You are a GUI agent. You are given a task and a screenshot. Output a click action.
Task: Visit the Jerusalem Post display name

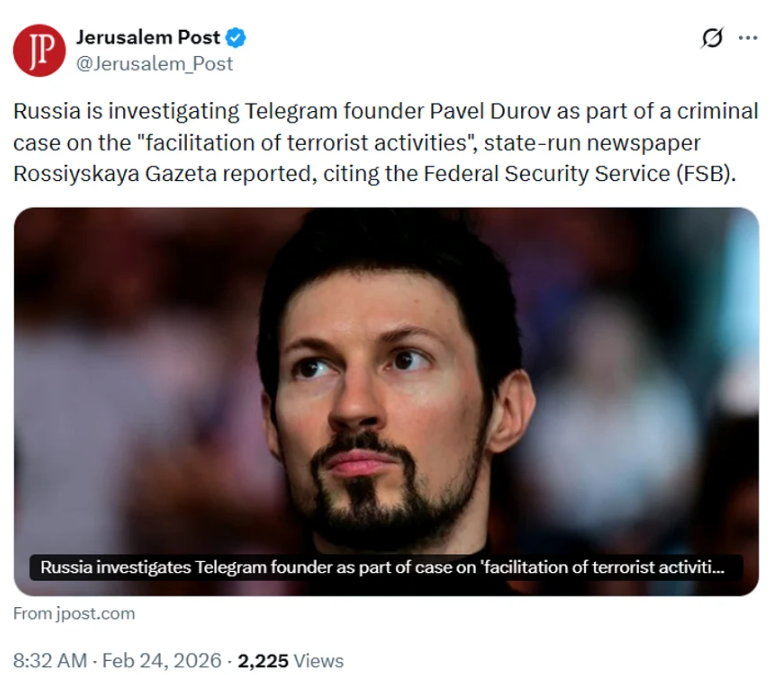click(x=148, y=38)
